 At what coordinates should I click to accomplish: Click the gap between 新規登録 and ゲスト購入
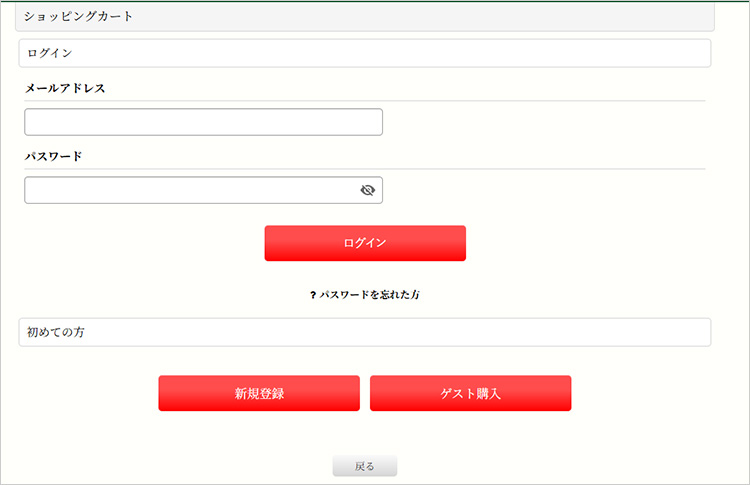(365, 393)
